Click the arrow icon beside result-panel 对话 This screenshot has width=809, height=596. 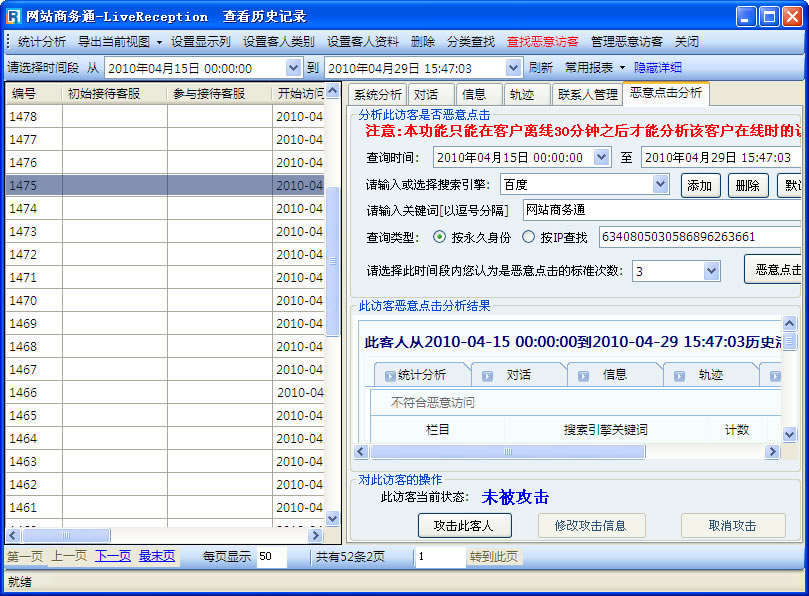pos(487,376)
